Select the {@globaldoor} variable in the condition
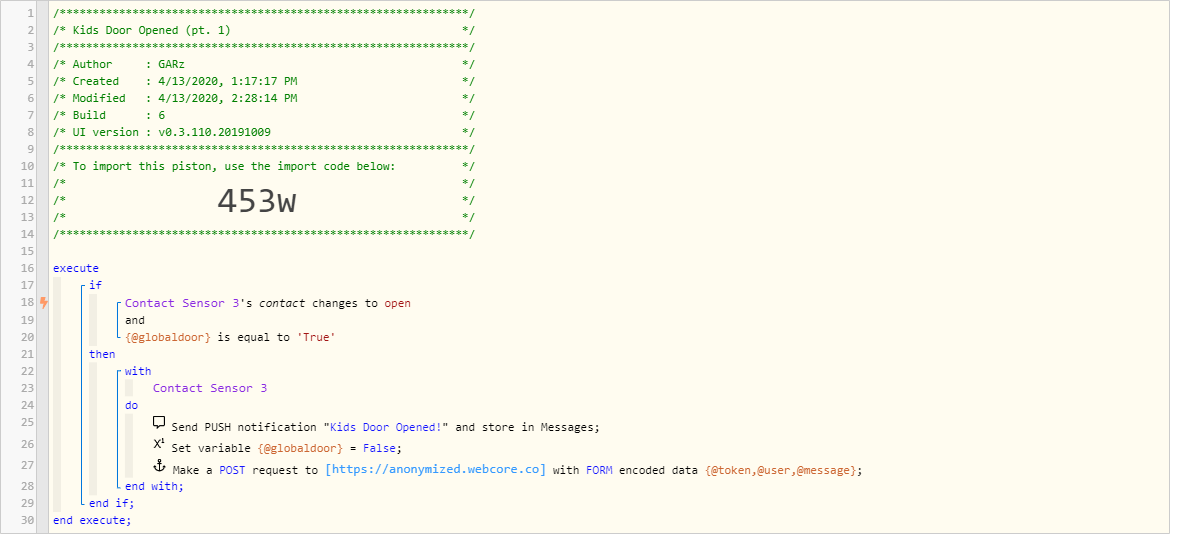 coord(168,337)
